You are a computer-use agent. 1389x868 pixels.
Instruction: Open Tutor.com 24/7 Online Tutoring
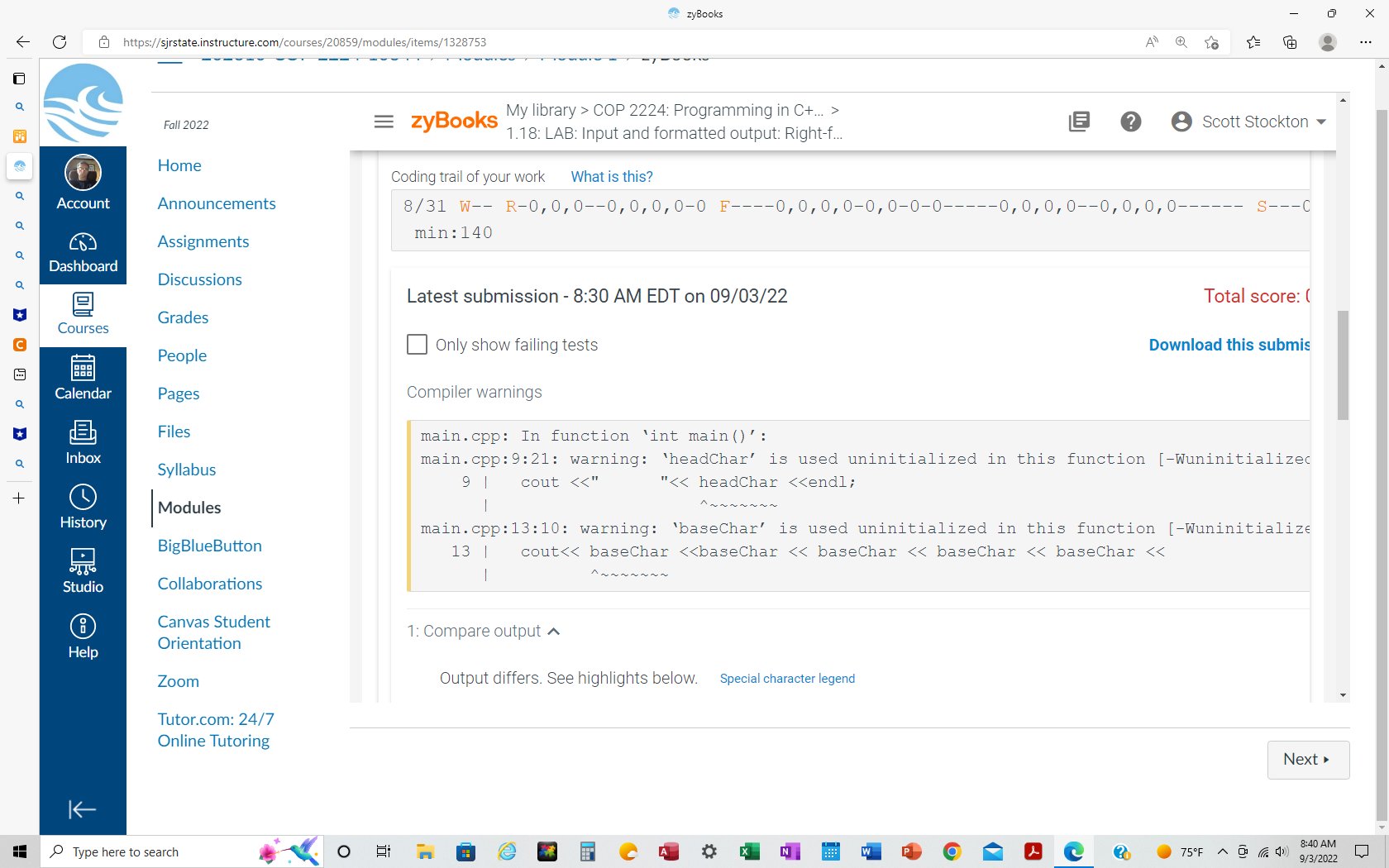pyautogui.click(x=216, y=730)
